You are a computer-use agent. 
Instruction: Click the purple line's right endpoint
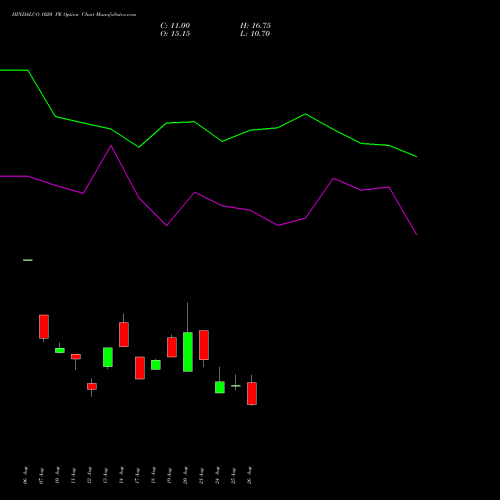[416, 234]
